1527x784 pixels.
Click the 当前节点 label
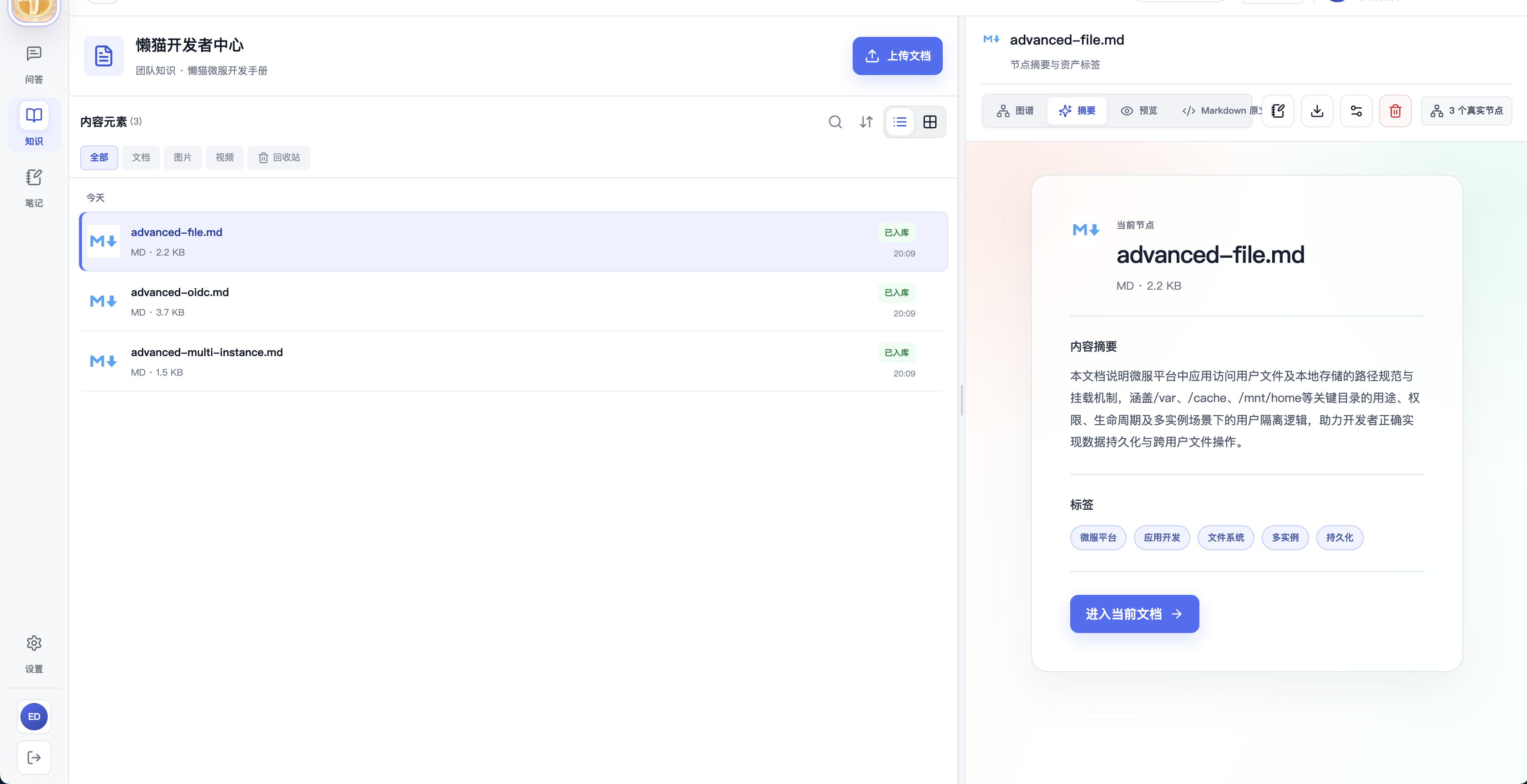[x=1135, y=225]
